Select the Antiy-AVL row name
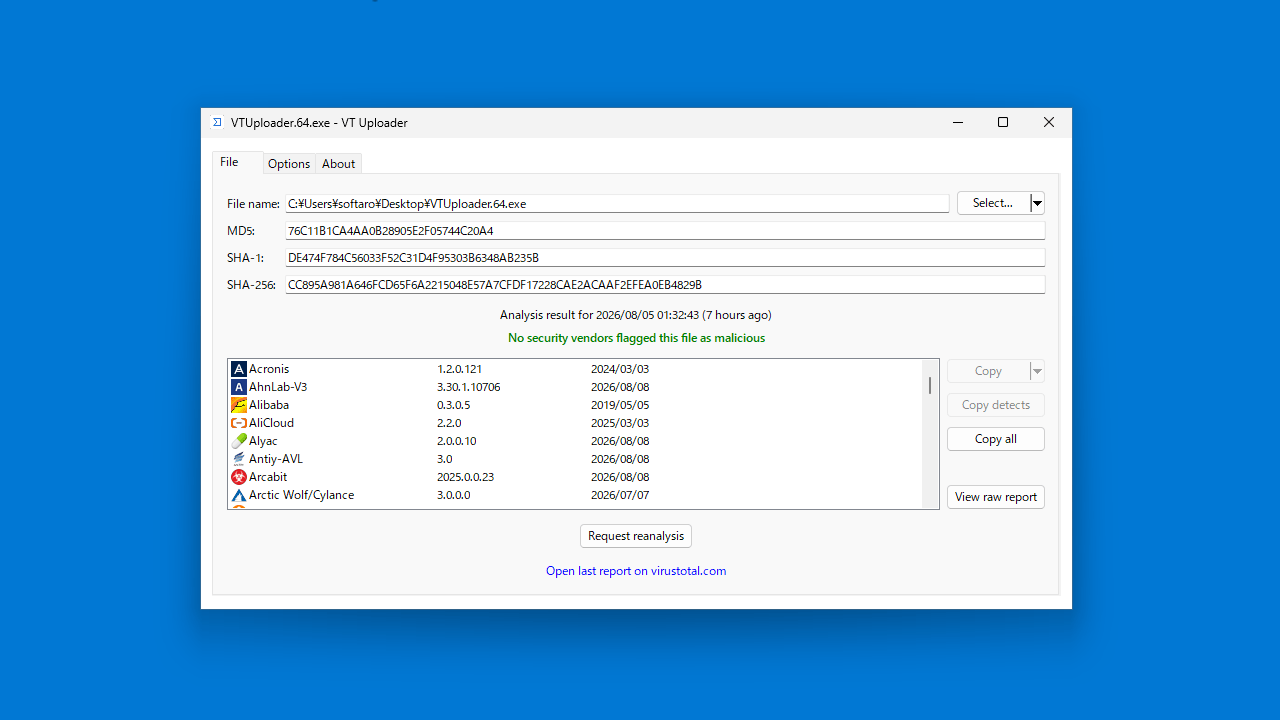This screenshot has width=1280, height=720. [x=276, y=459]
